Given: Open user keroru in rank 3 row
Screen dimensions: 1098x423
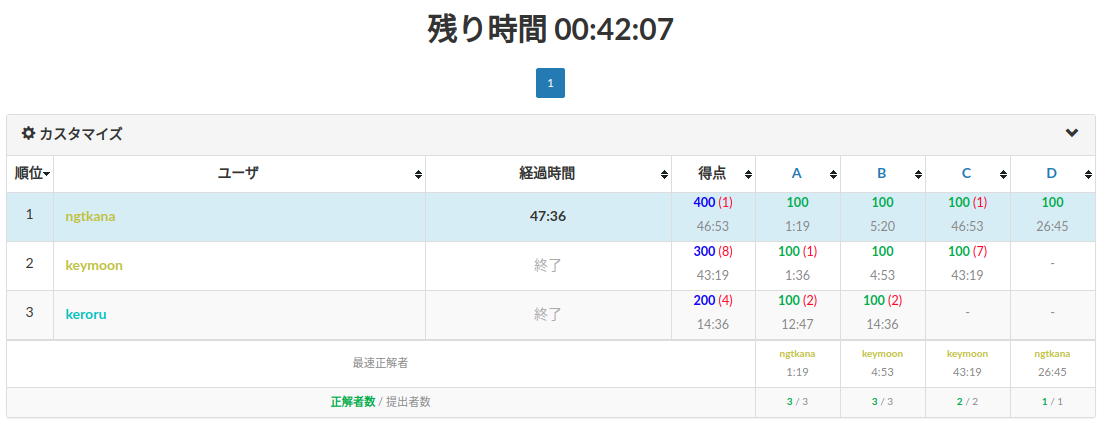Looking at the screenshot, I should (x=86, y=314).
